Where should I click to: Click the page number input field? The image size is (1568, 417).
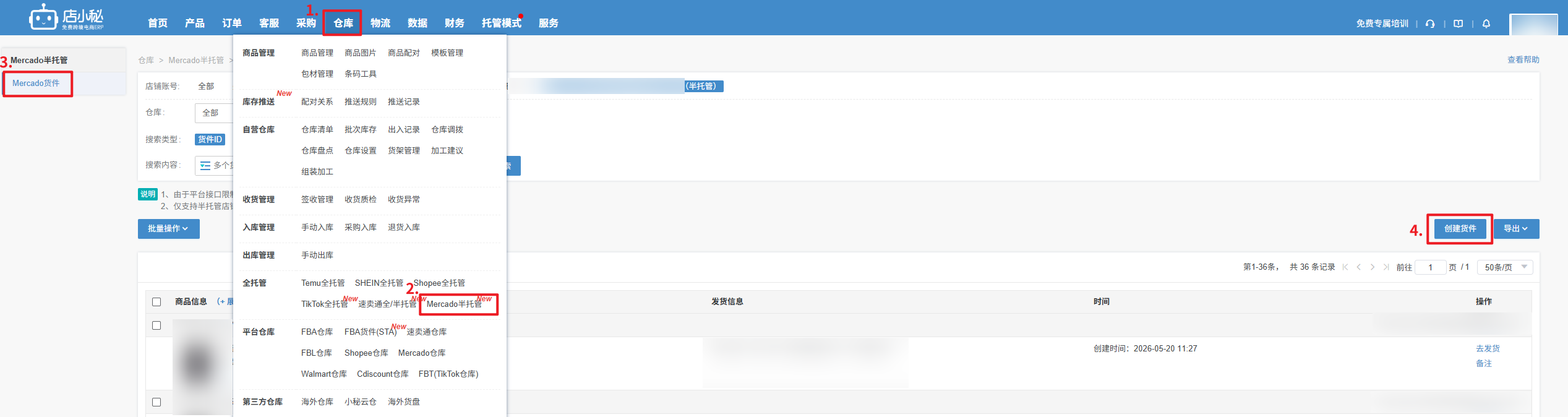tap(1431, 267)
